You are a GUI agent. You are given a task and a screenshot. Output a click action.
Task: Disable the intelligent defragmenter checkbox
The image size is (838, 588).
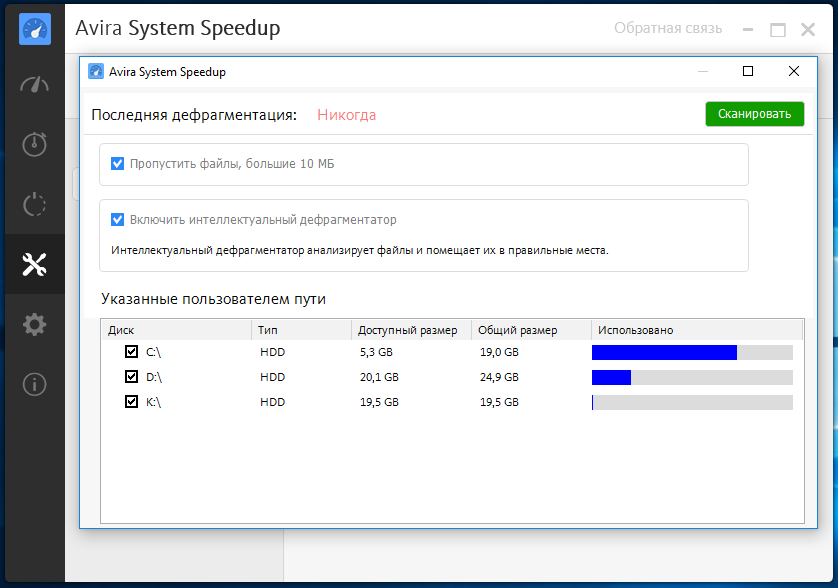pyautogui.click(x=118, y=220)
